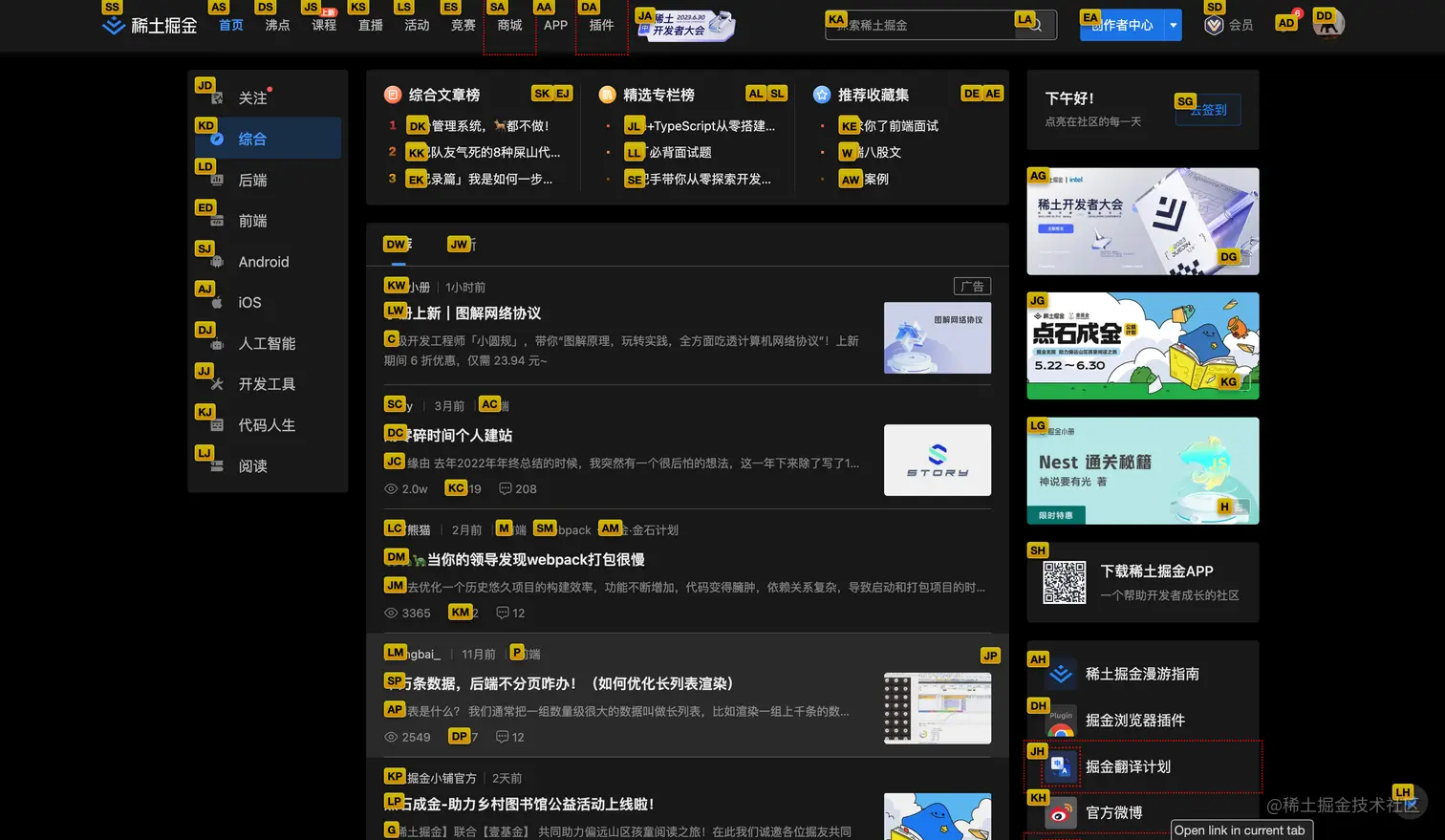Choose the Android category
Screen dimensions: 1445x840
[268, 262]
